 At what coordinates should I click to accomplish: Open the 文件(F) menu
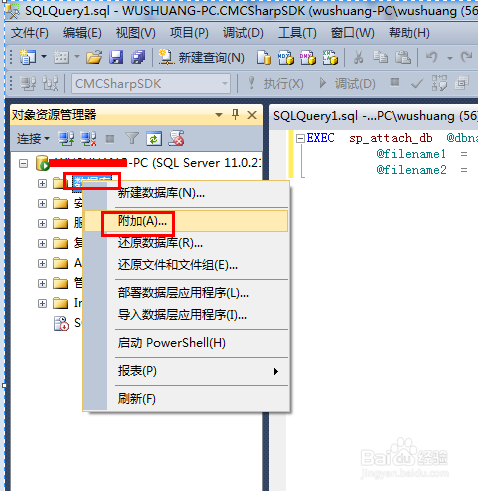[x=30, y=33]
